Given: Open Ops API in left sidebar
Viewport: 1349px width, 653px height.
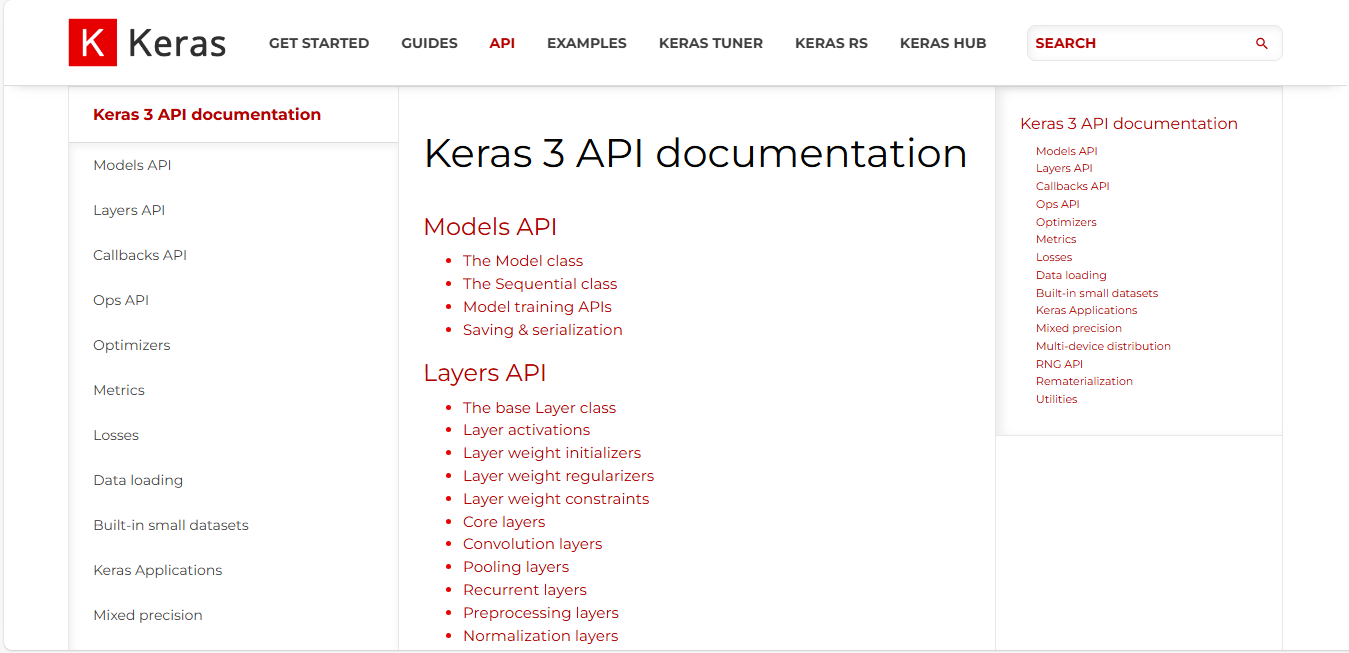Looking at the screenshot, I should click(x=121, y=300).
